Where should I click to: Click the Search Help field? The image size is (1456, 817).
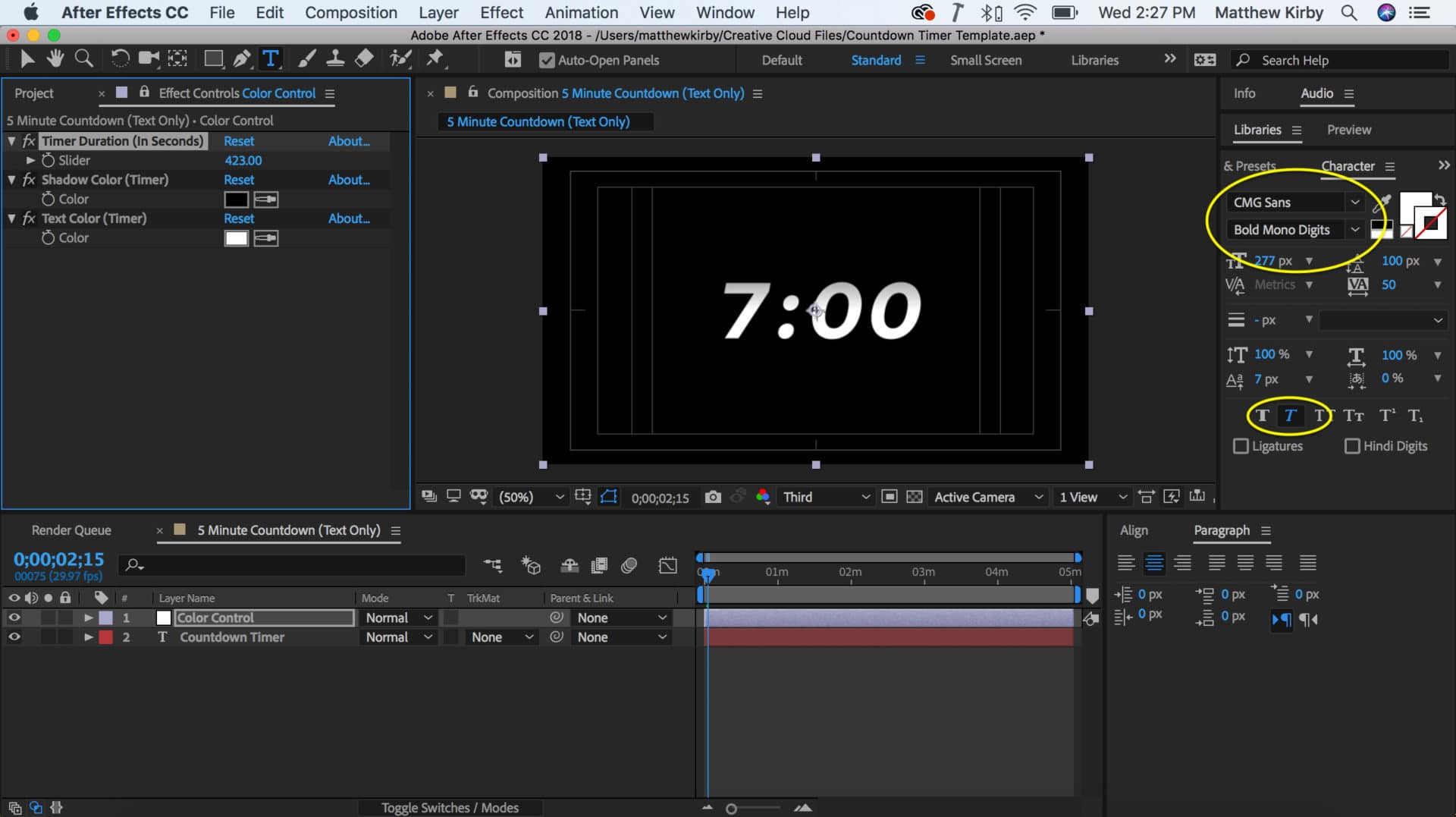tap(1341, 60)
